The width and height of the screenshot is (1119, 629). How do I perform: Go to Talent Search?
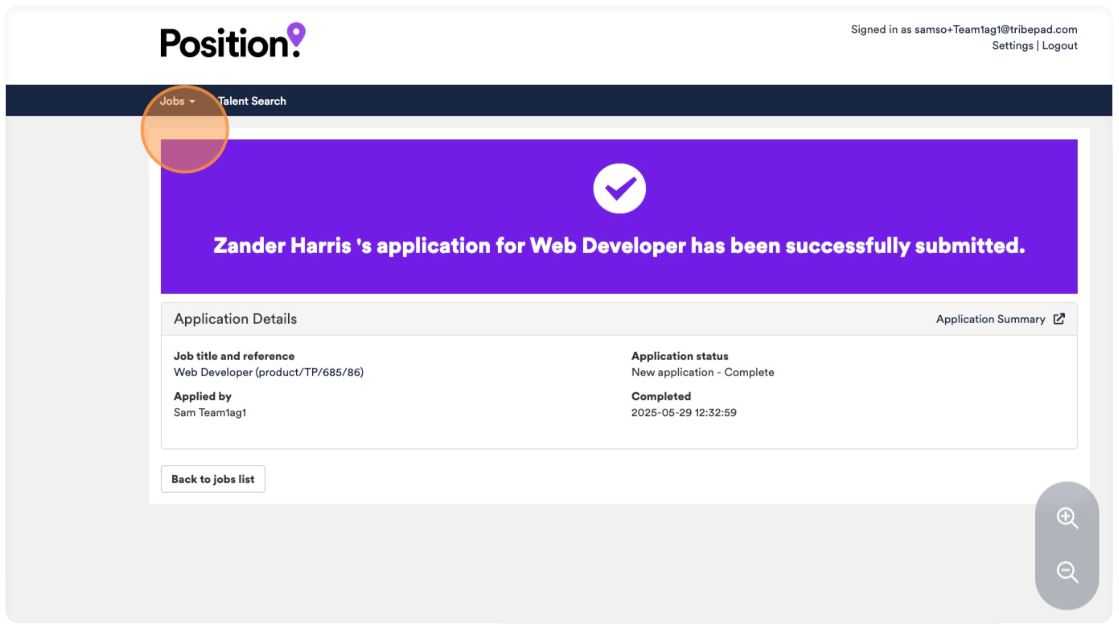(252, 101)
